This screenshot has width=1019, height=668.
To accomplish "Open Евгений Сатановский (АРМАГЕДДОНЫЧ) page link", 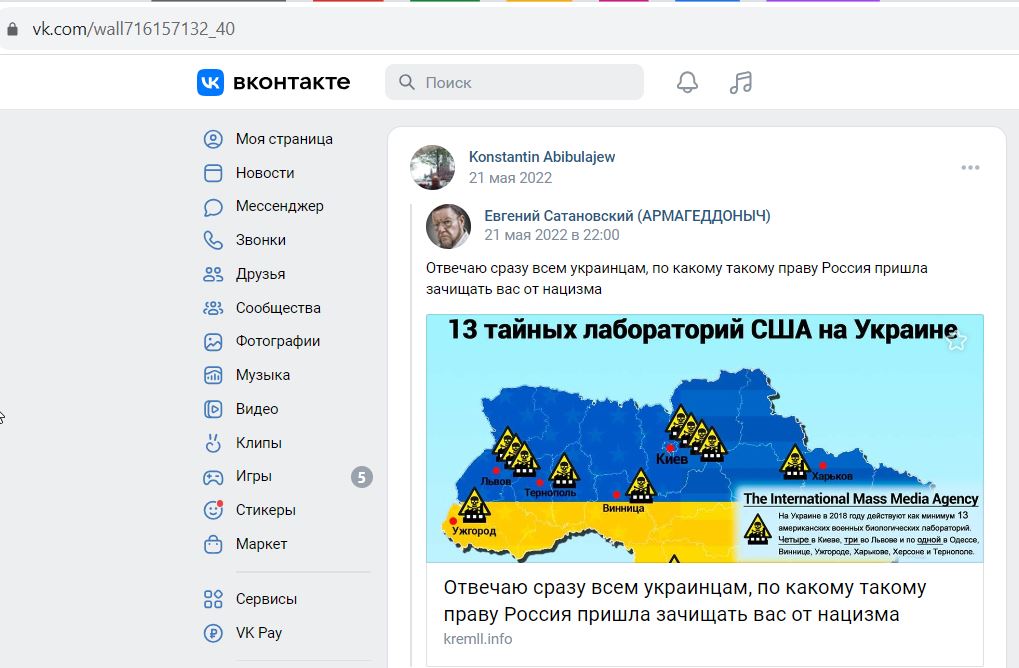I will [x=627, y=216].
